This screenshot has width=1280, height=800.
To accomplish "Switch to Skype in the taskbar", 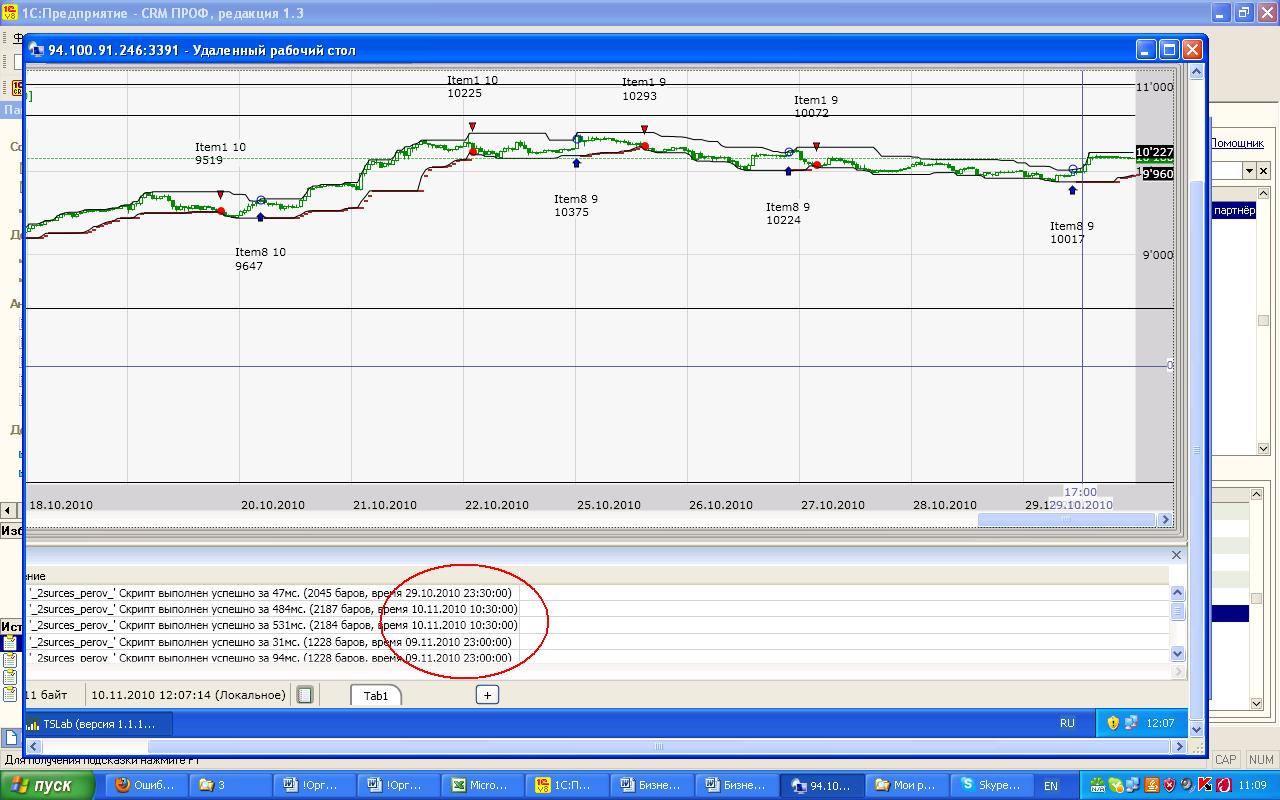I will click(989, 785).
